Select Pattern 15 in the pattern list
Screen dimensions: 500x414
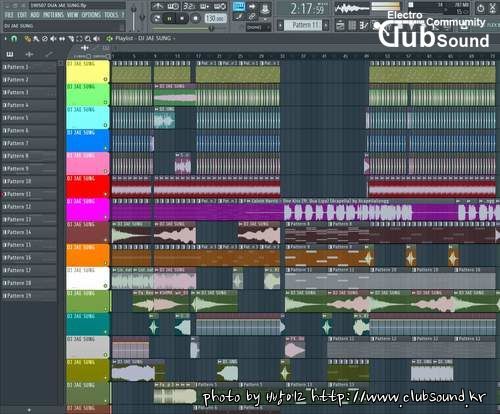29,245
